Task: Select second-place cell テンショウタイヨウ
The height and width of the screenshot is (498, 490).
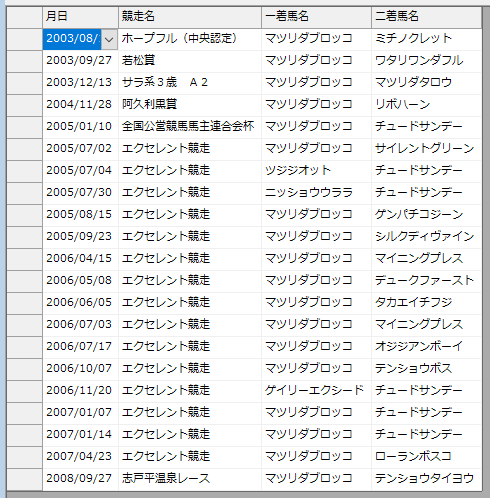Action: coord(426,479)
